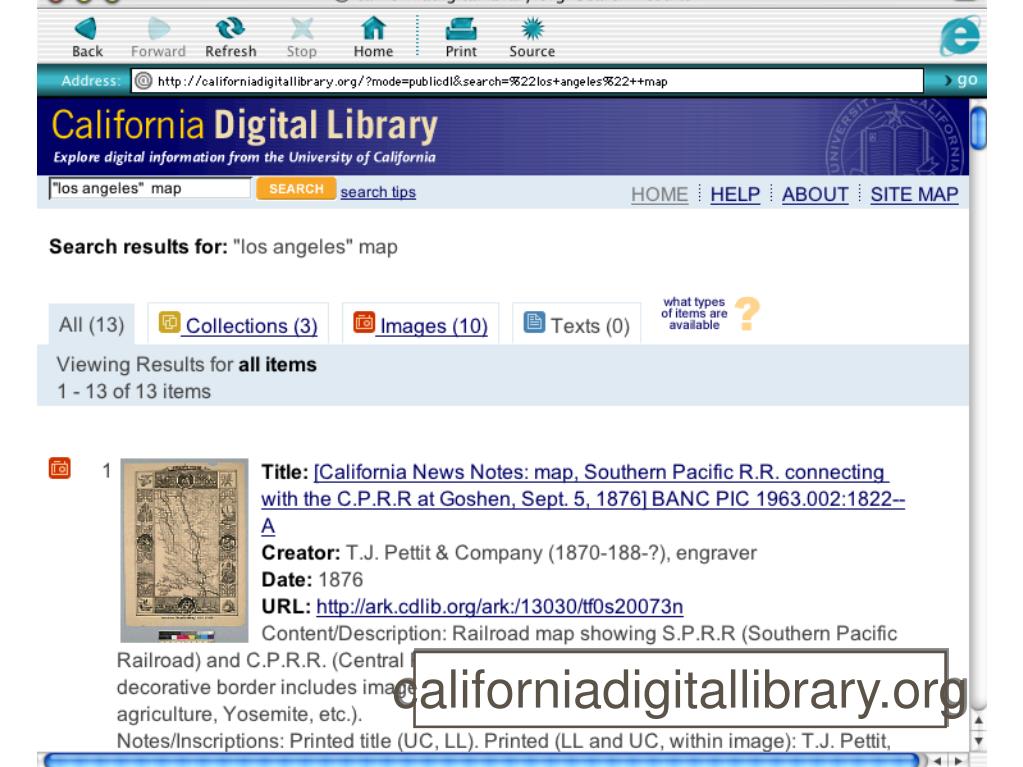Click the 'Date: 1876' text
Screen dimensions: 1023x767
pyautogui.click(x=312, y=580)
